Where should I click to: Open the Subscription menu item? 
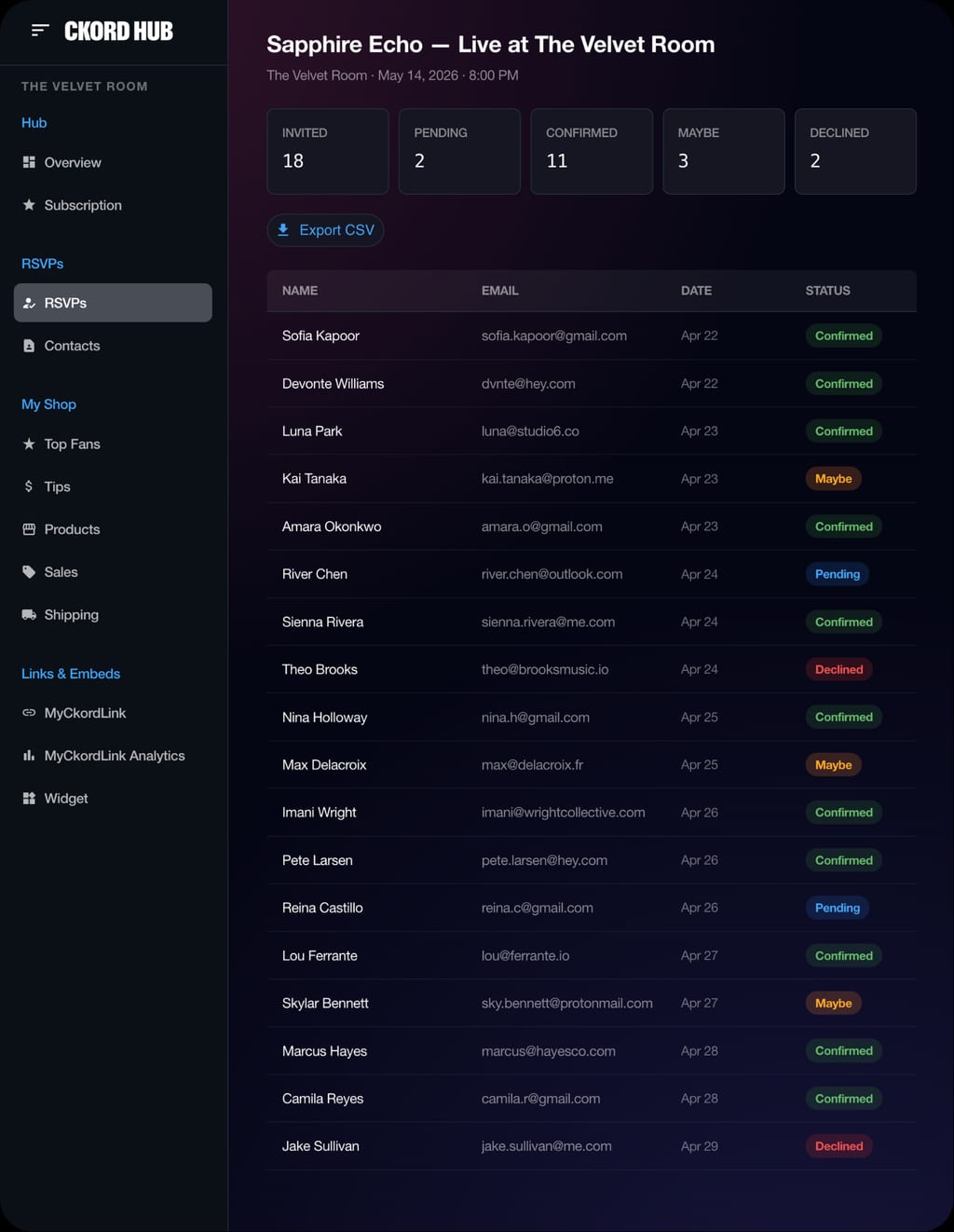tap(113, 205)
